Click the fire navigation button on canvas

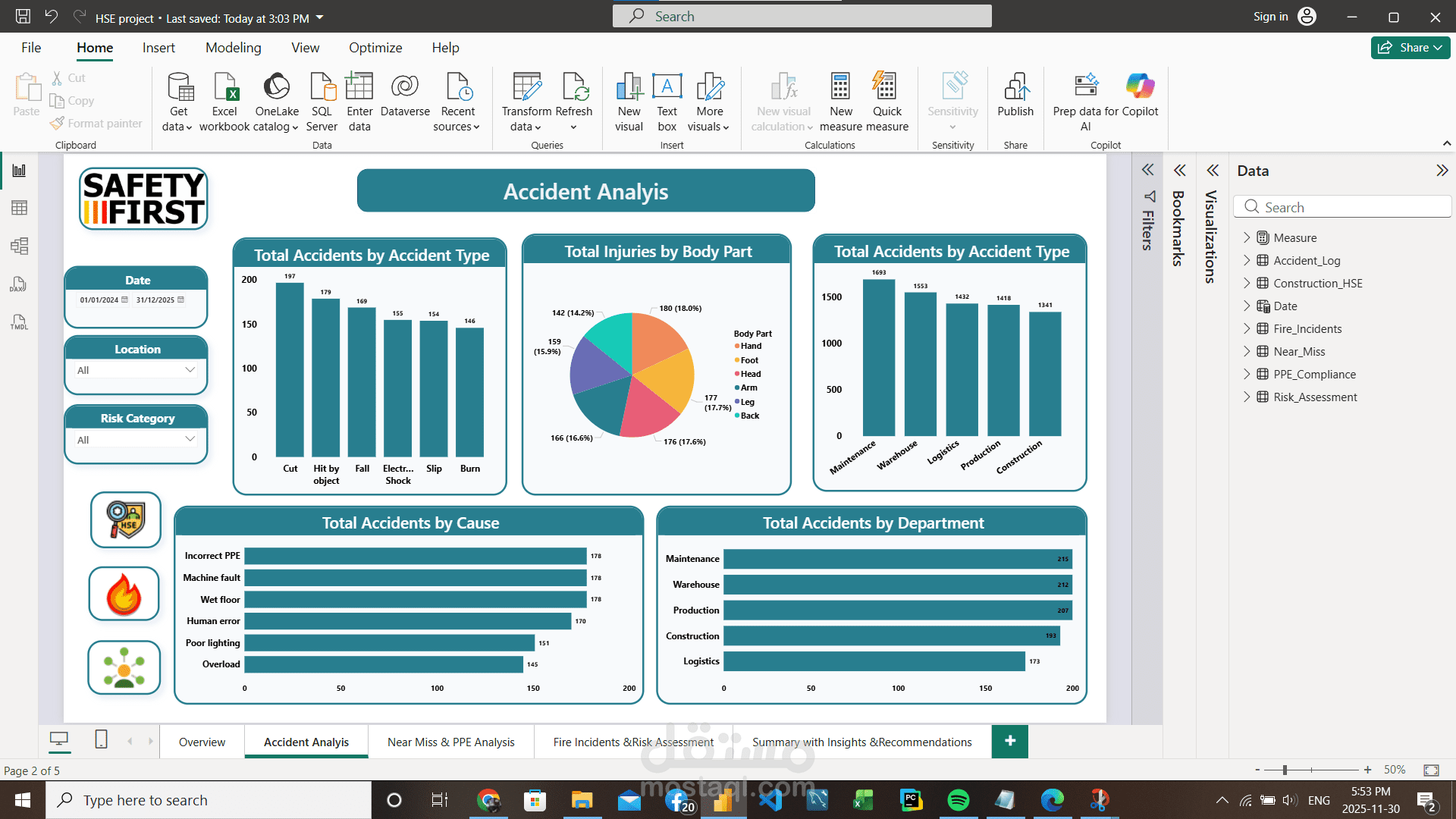click(x=124, y=594)
